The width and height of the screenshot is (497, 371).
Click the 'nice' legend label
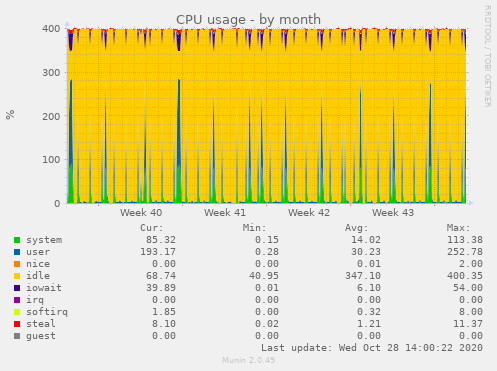(x=38, y=264)
